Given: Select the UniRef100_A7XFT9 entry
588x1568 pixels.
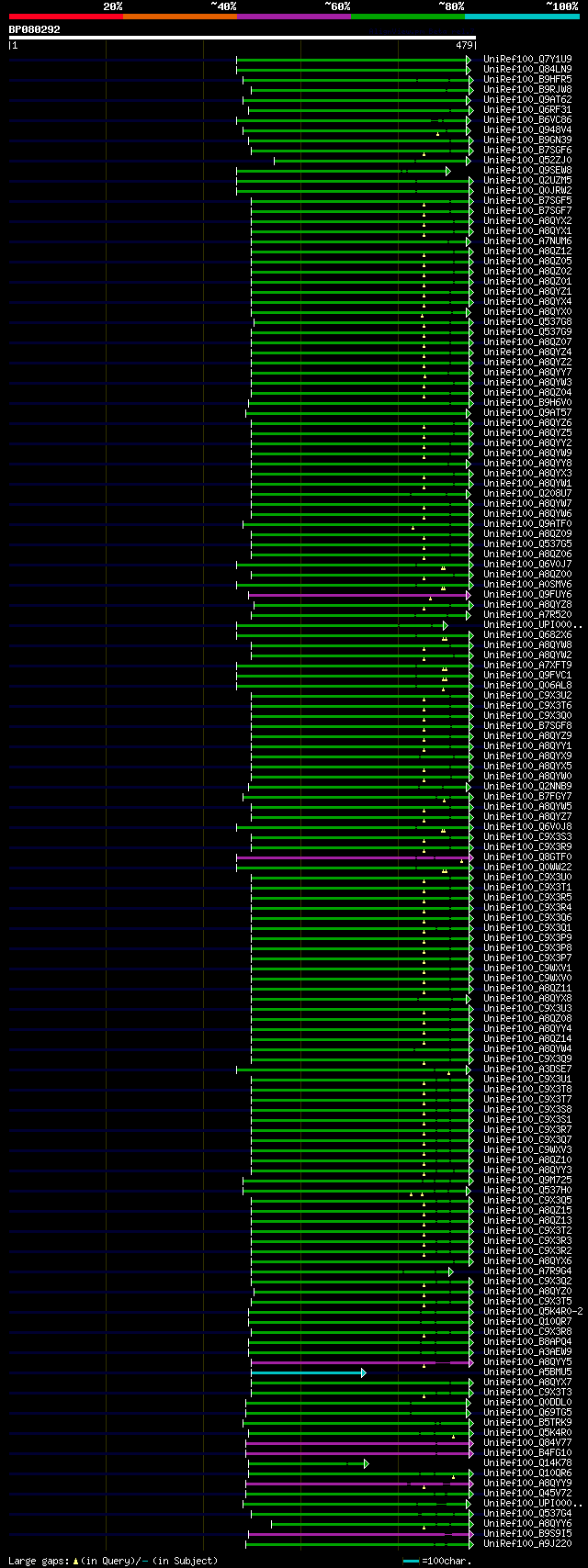Looking at the screenshot, I should (x=527, y=665).
